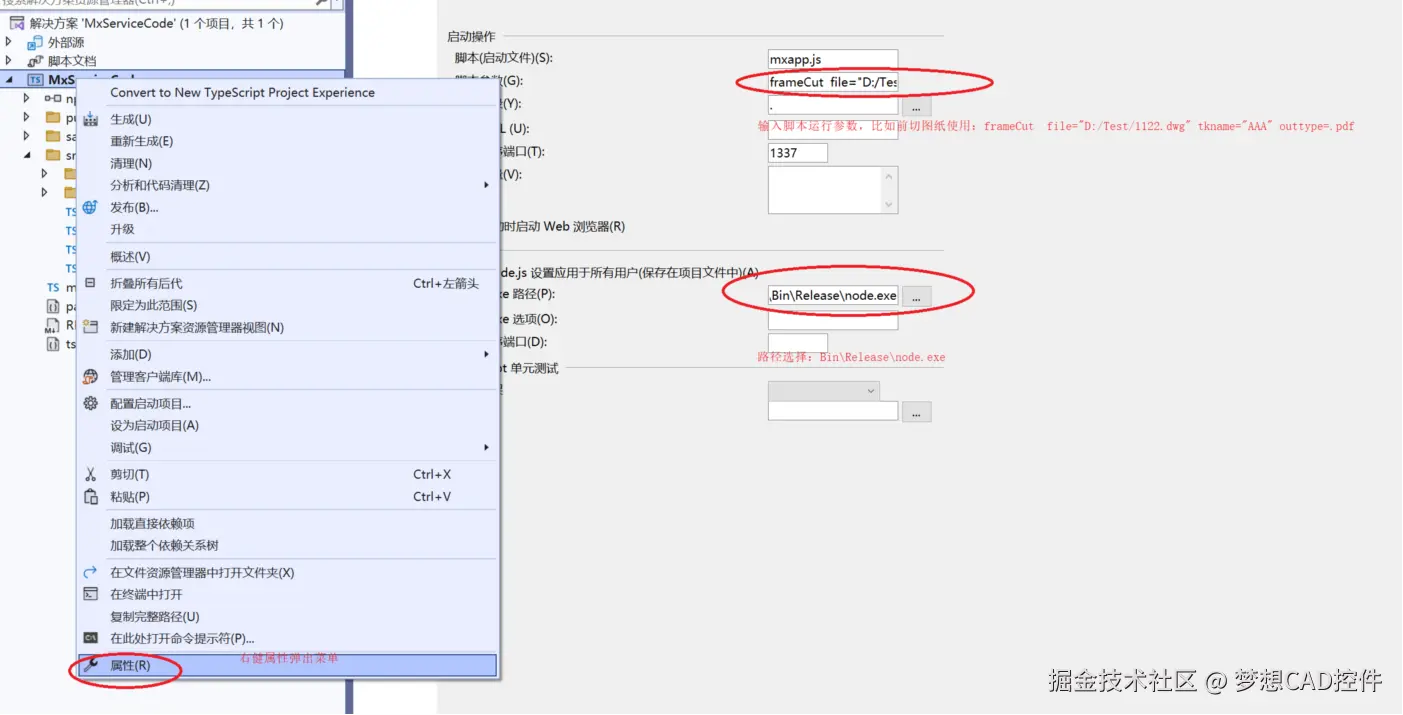Screen dimensions: 1403x715
Task: Click the working directory field containing a dot
Action: 833,105
